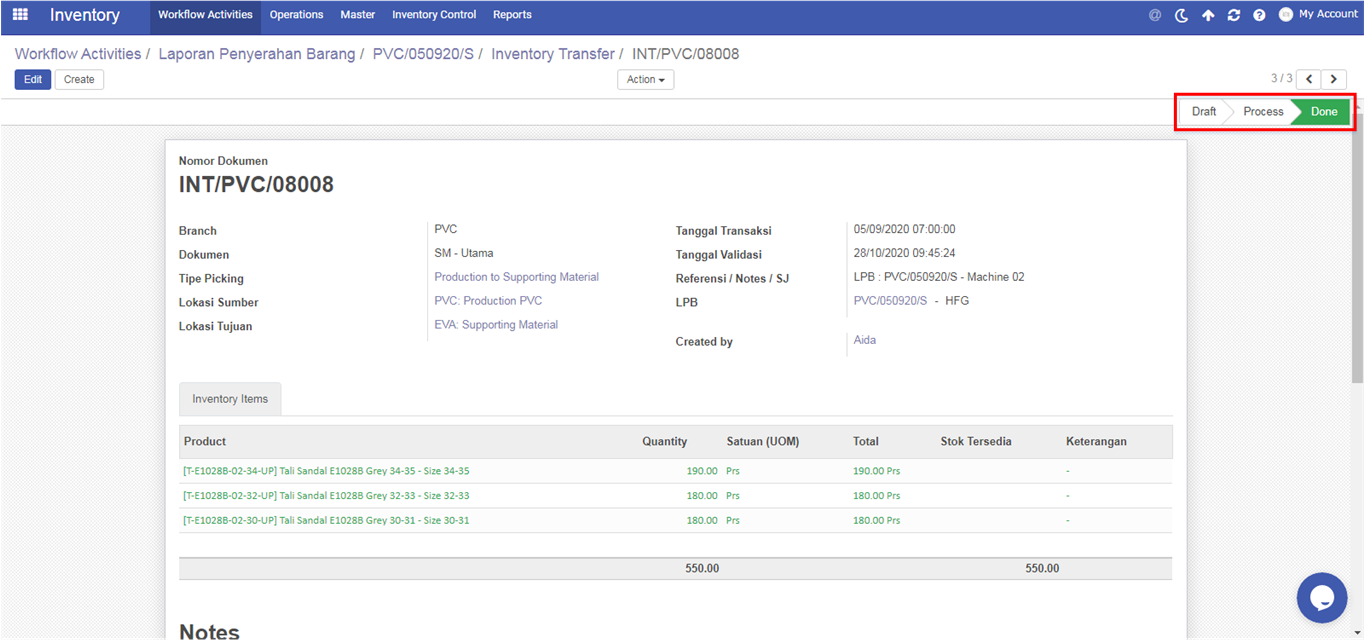Image resolution: width=1365 pixels, height=640 pixels.
Task: Go to next record with right chevron
Action: [x=1335, y=79]
